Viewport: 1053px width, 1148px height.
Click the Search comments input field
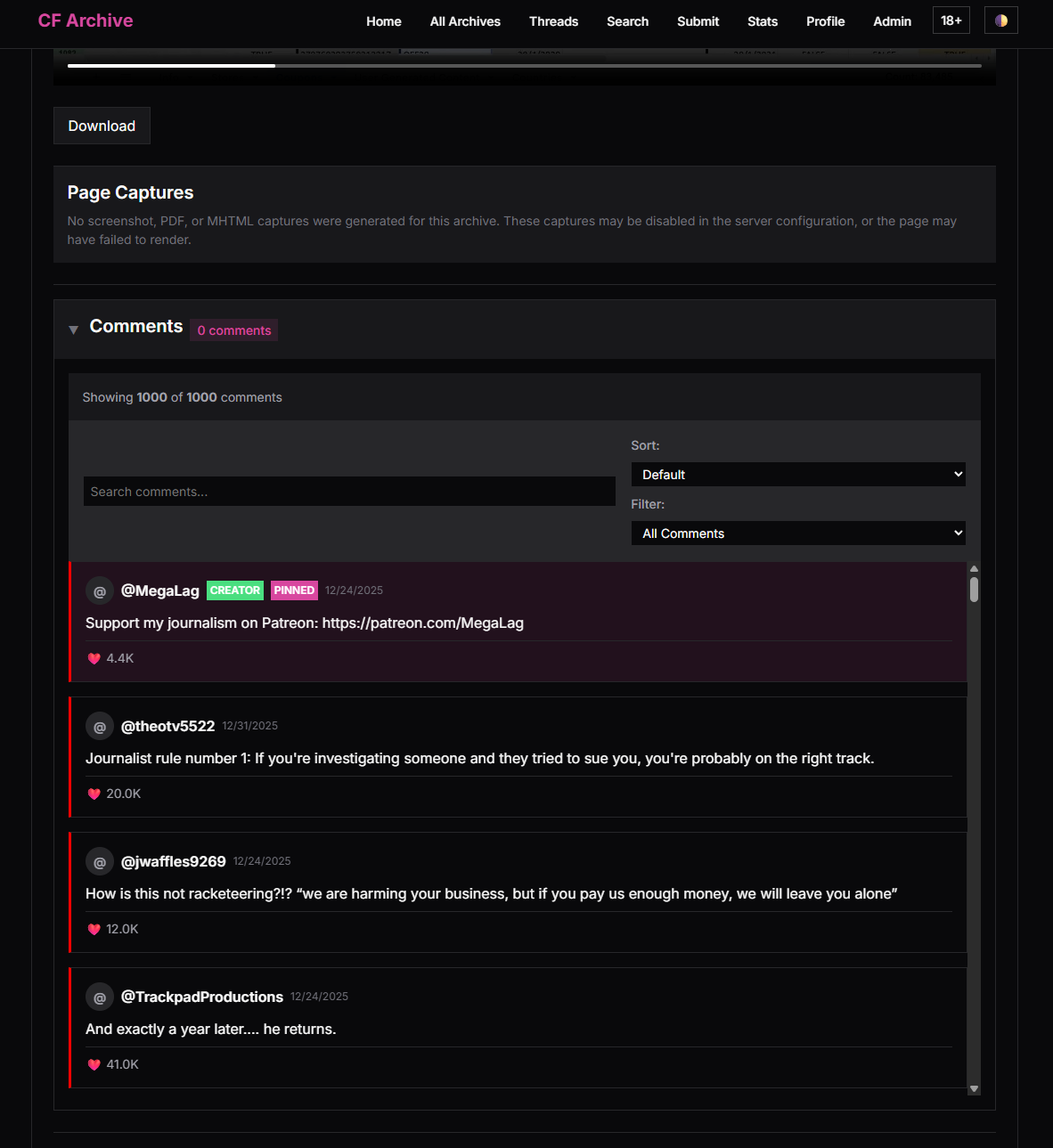[349, 492]
